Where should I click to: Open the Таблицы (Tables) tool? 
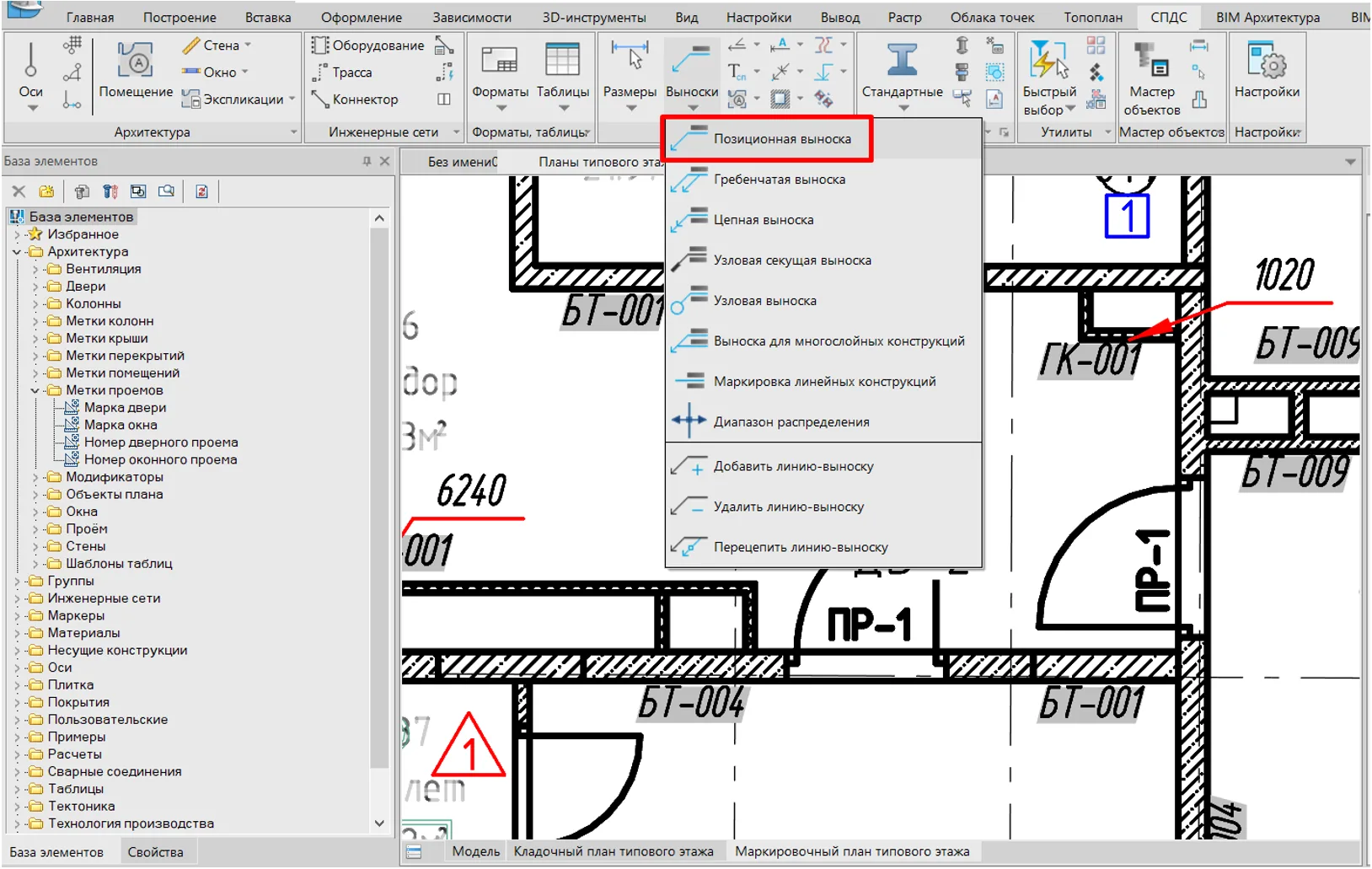click(562, 62)
